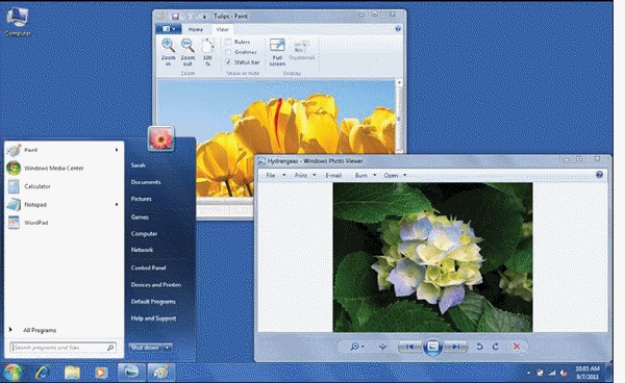
Task: Rotate the hydrangea photo clockwise
Action: click(495, 346)
